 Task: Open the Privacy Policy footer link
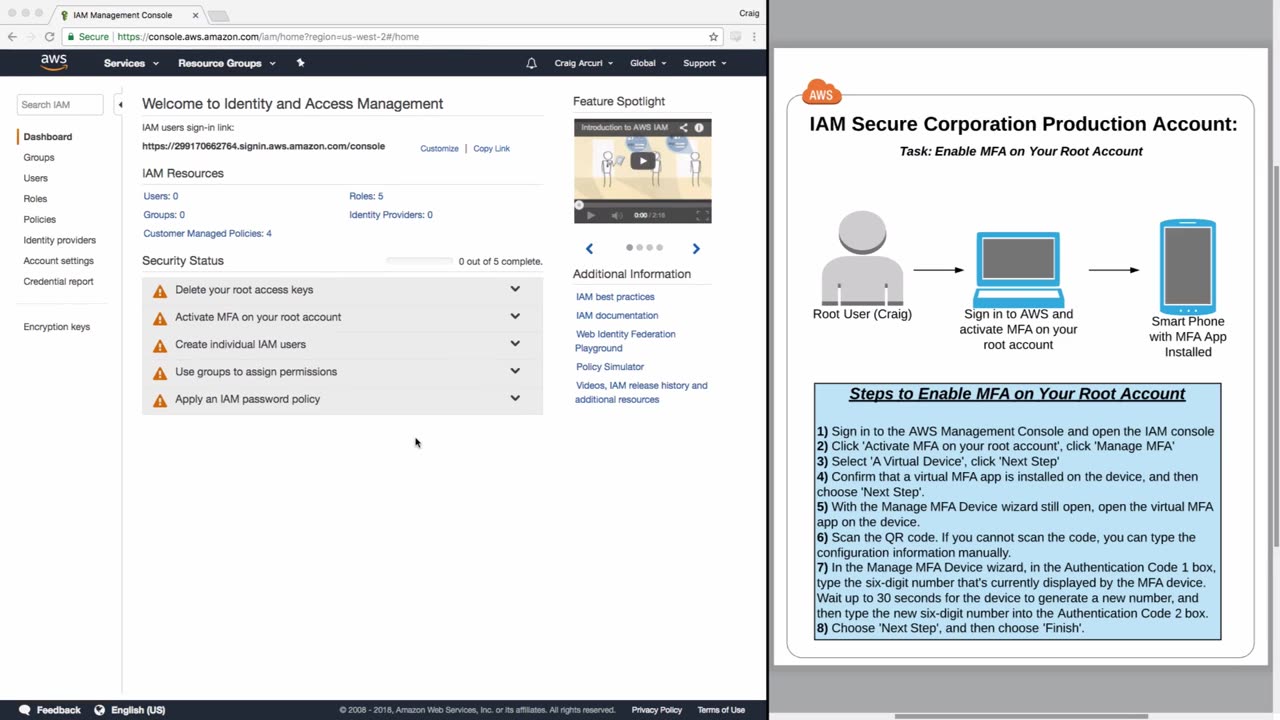(x=657, y=710)
